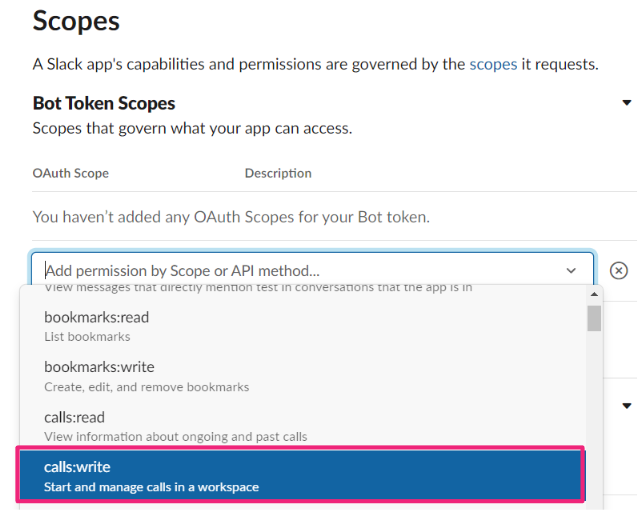Click the 'List bookmarks' description text

pos(87,336)
